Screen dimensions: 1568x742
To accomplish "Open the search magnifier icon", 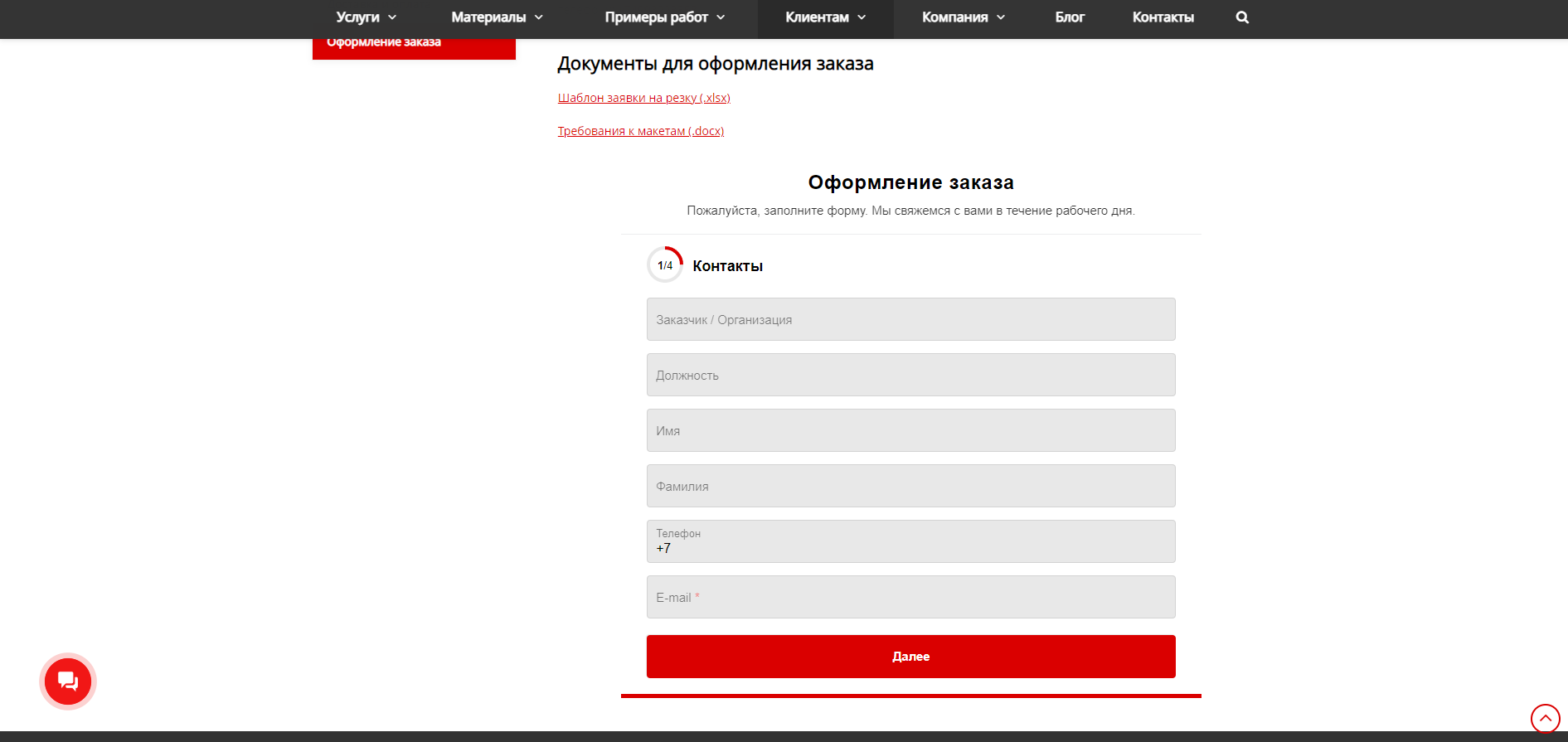I will click(x=1242, y=17).
